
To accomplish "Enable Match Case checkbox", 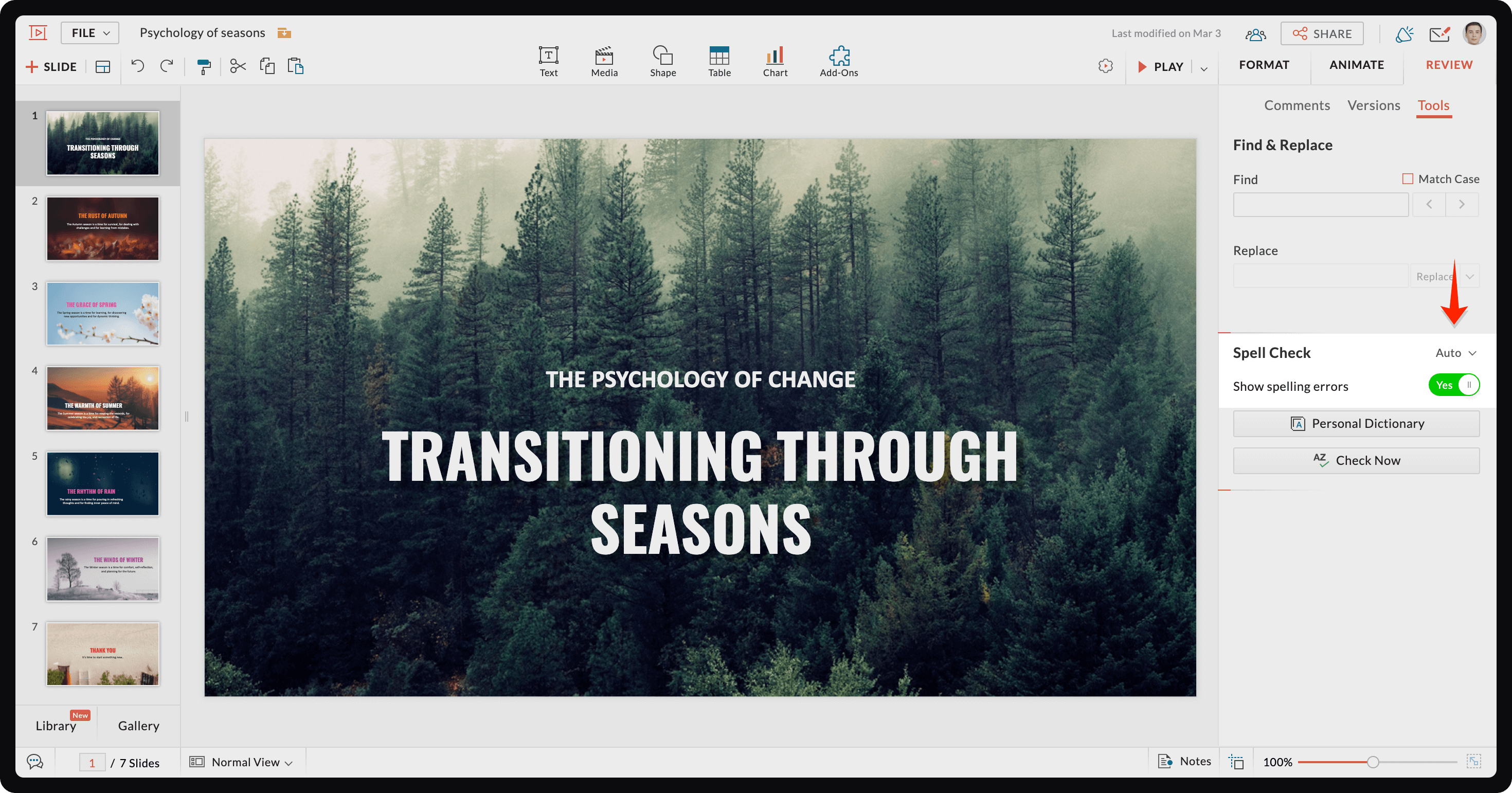I will [x=1407, y=179].
